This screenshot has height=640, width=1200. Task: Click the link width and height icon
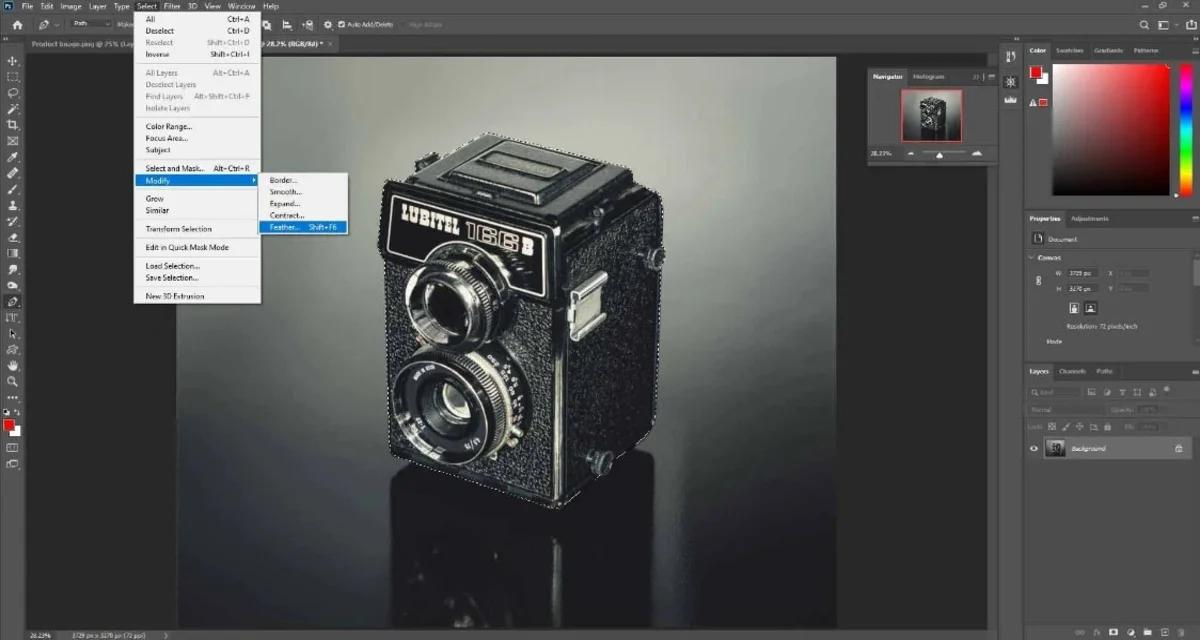click(x=1039, y=281)
